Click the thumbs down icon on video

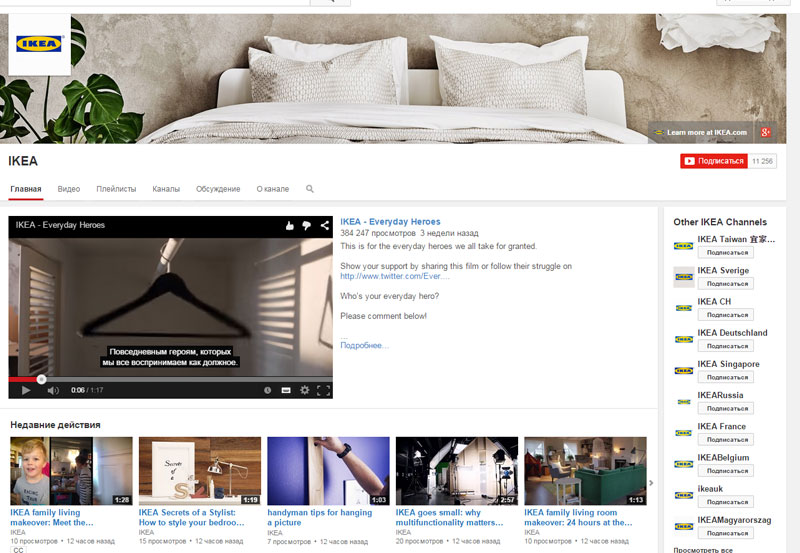pyautogui.click(x=306, y=226)
